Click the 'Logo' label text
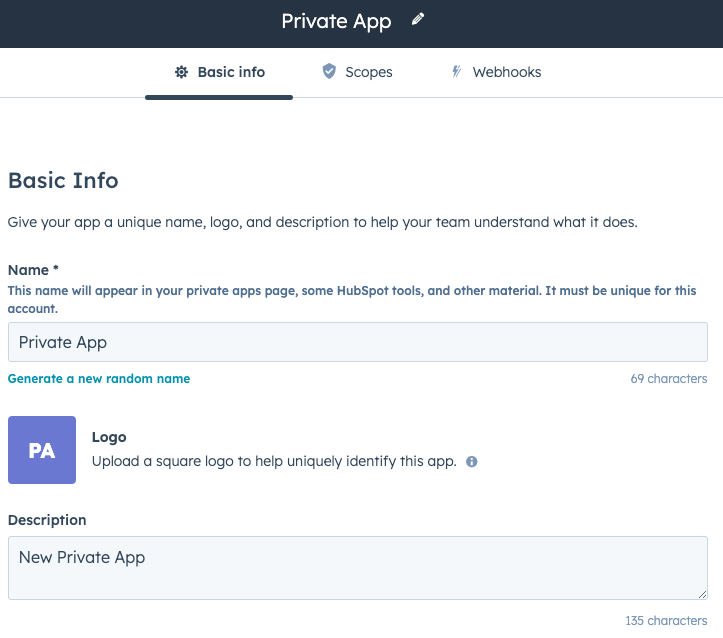 point(109,437)
